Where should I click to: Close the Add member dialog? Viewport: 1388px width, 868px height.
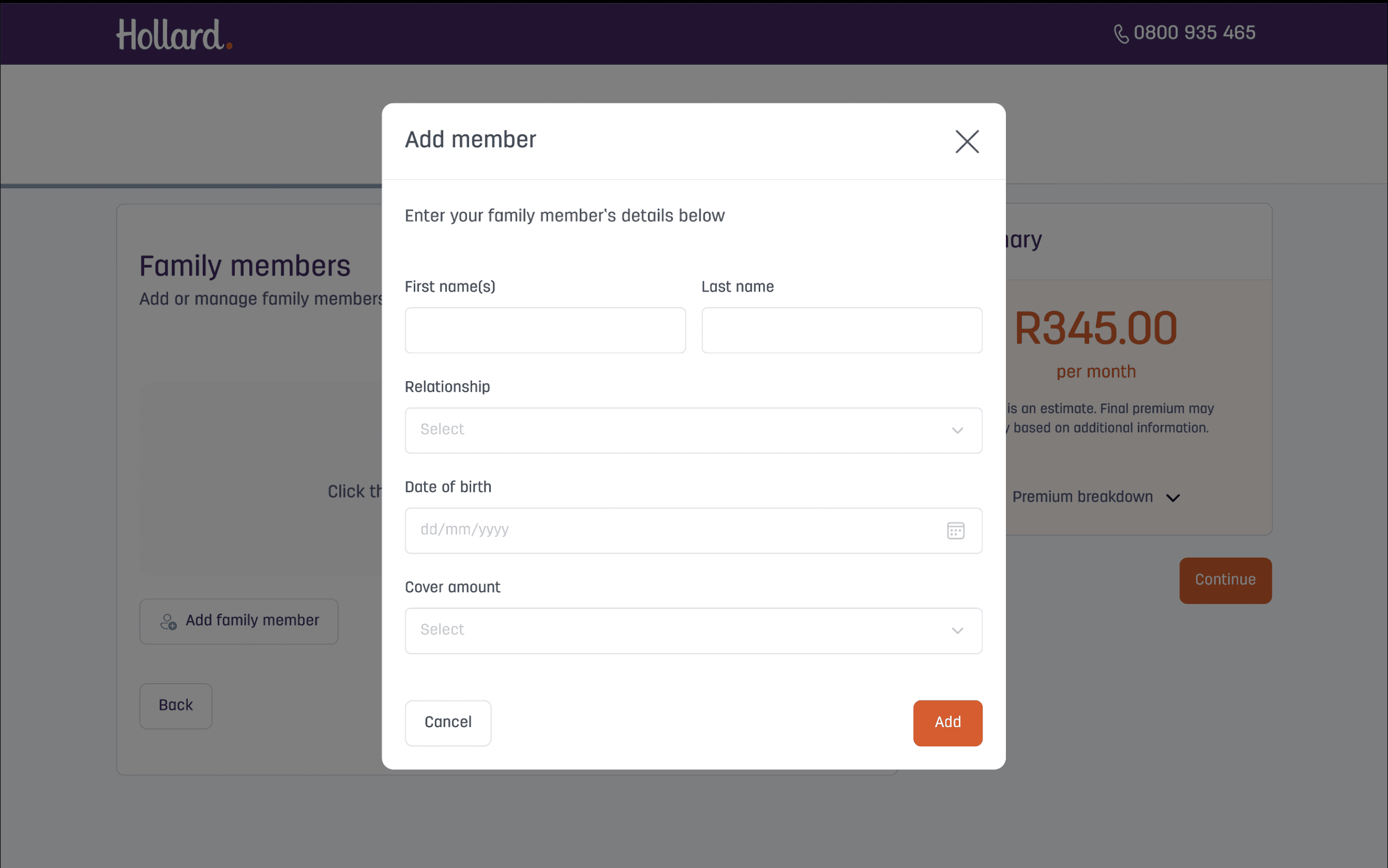tap(967, 141)
